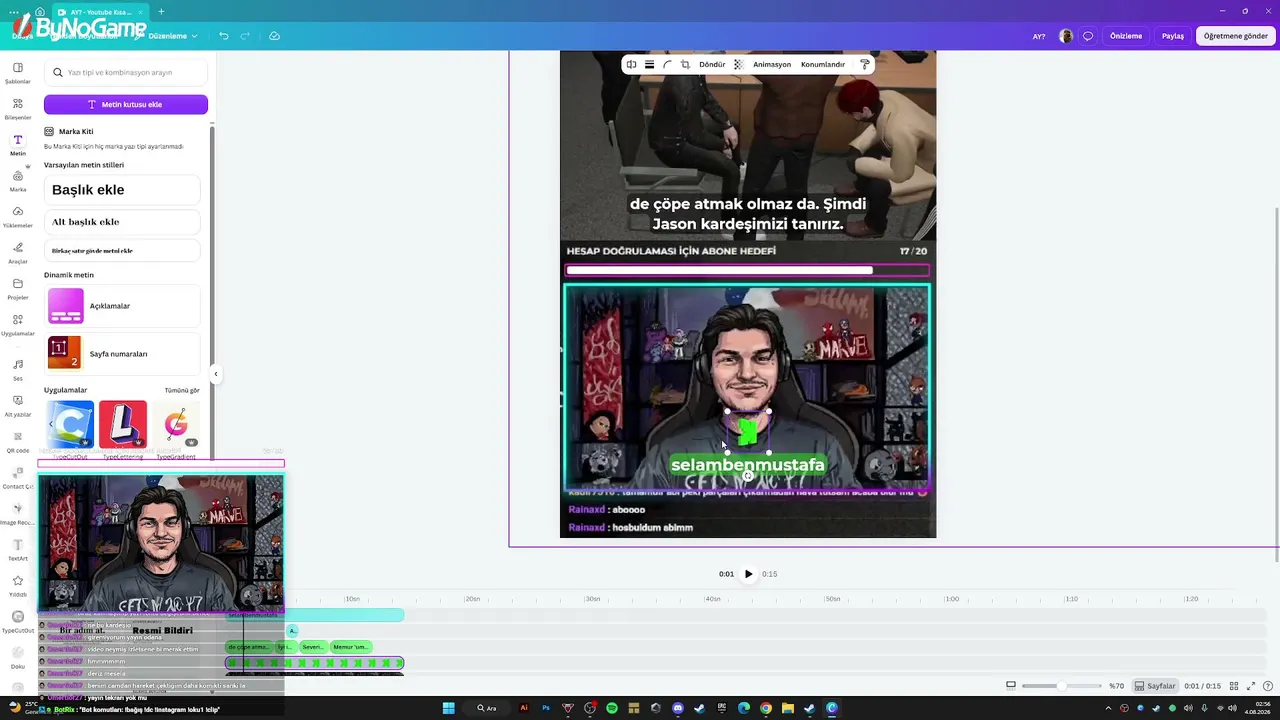Open the Ses (Audio) sidebar panel
1280x720 pixels.
click(x=18, y=370)
